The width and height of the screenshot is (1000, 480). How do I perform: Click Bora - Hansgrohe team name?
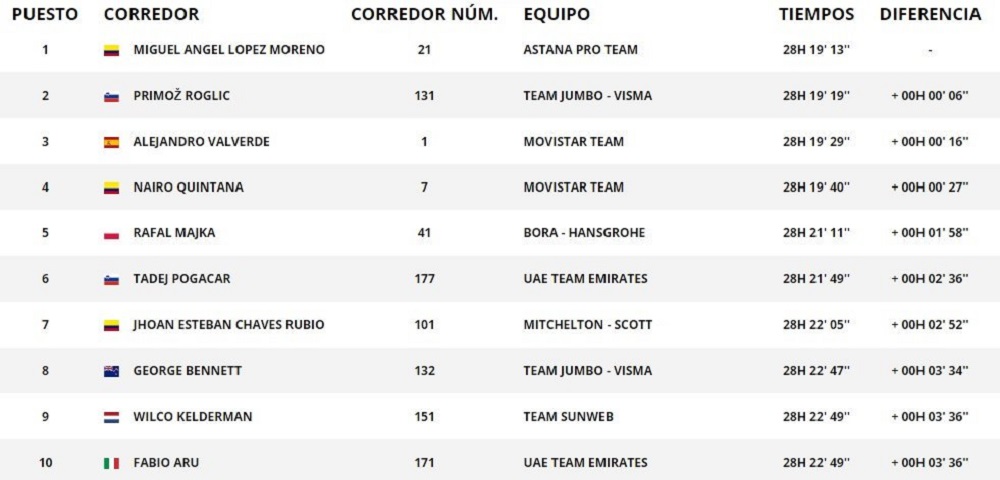tap(584, 233)
